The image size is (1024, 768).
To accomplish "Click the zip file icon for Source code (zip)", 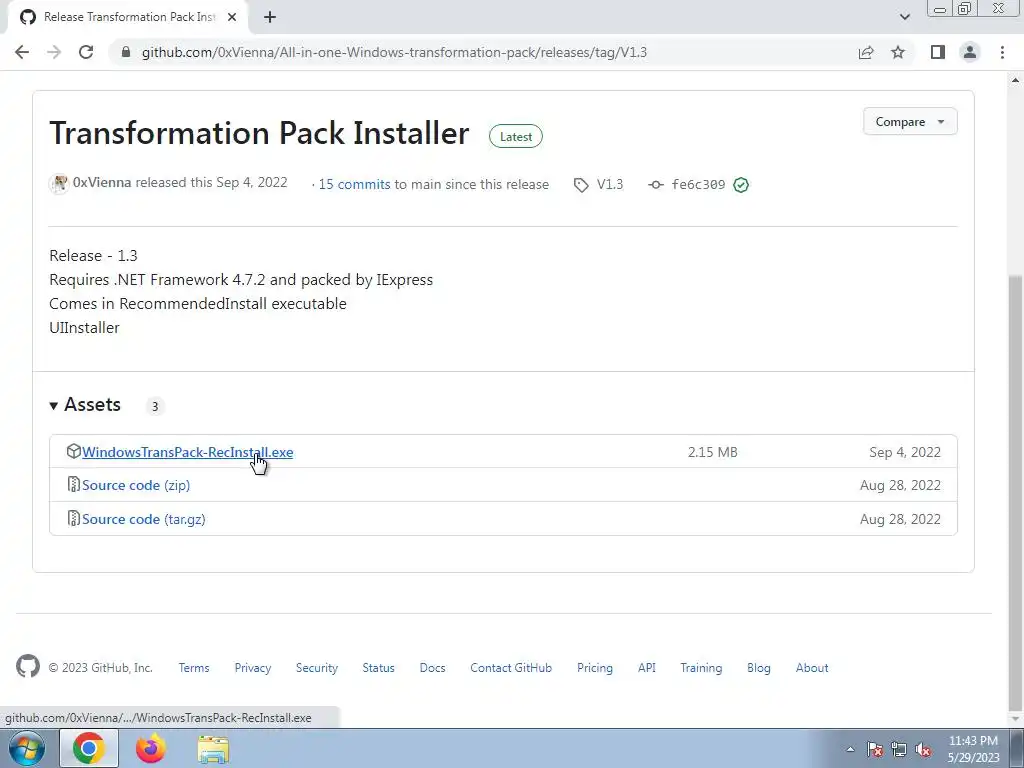I will 73,485.
